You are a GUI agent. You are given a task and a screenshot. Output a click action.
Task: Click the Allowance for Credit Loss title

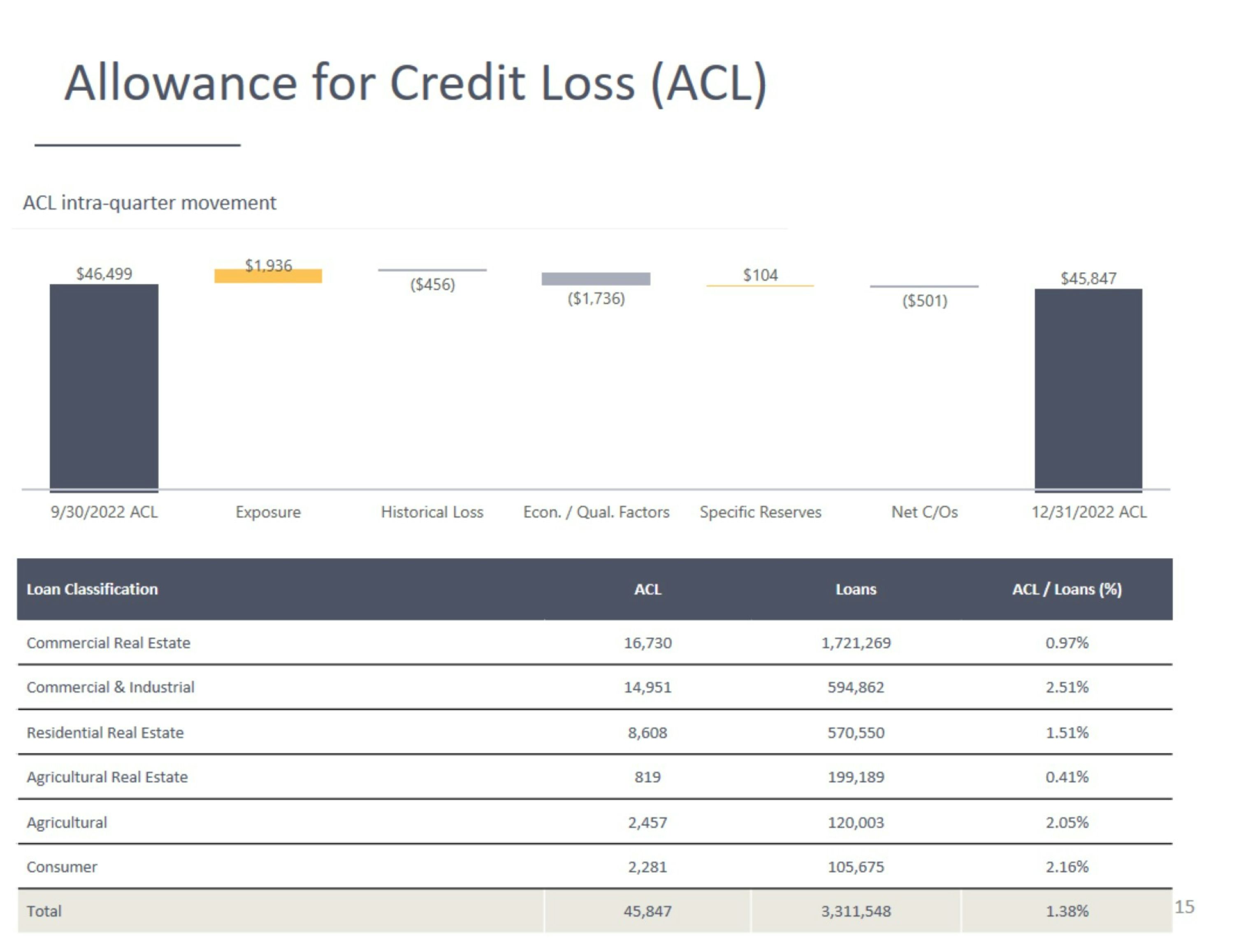pyautogui.click(x=416, y=83)
